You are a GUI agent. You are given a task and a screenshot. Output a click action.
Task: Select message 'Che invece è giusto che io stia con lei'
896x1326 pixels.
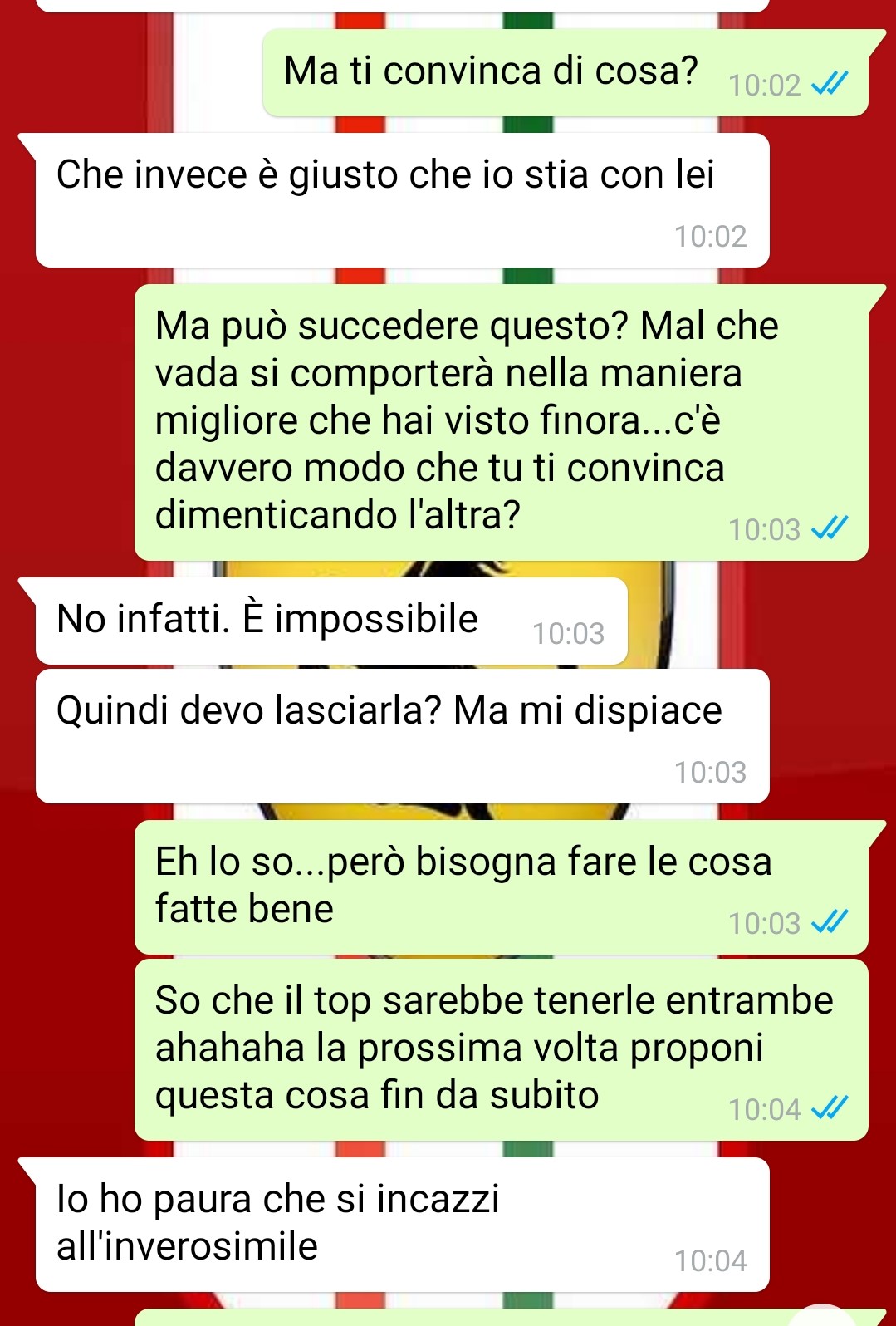click(403, 200)
